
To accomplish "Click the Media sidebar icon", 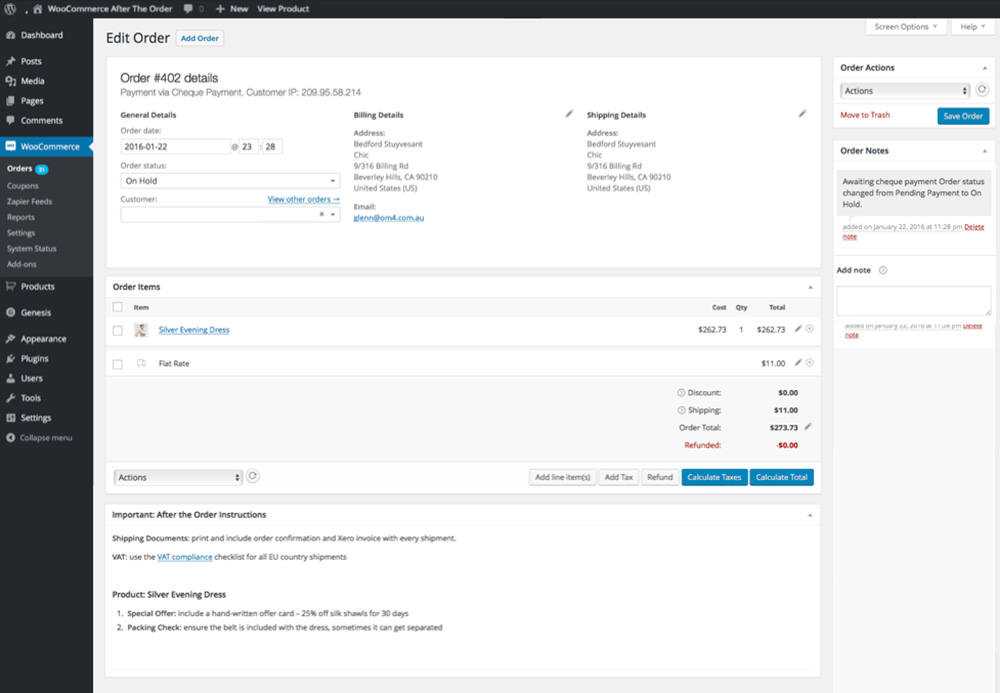I will tap(10, 81).
